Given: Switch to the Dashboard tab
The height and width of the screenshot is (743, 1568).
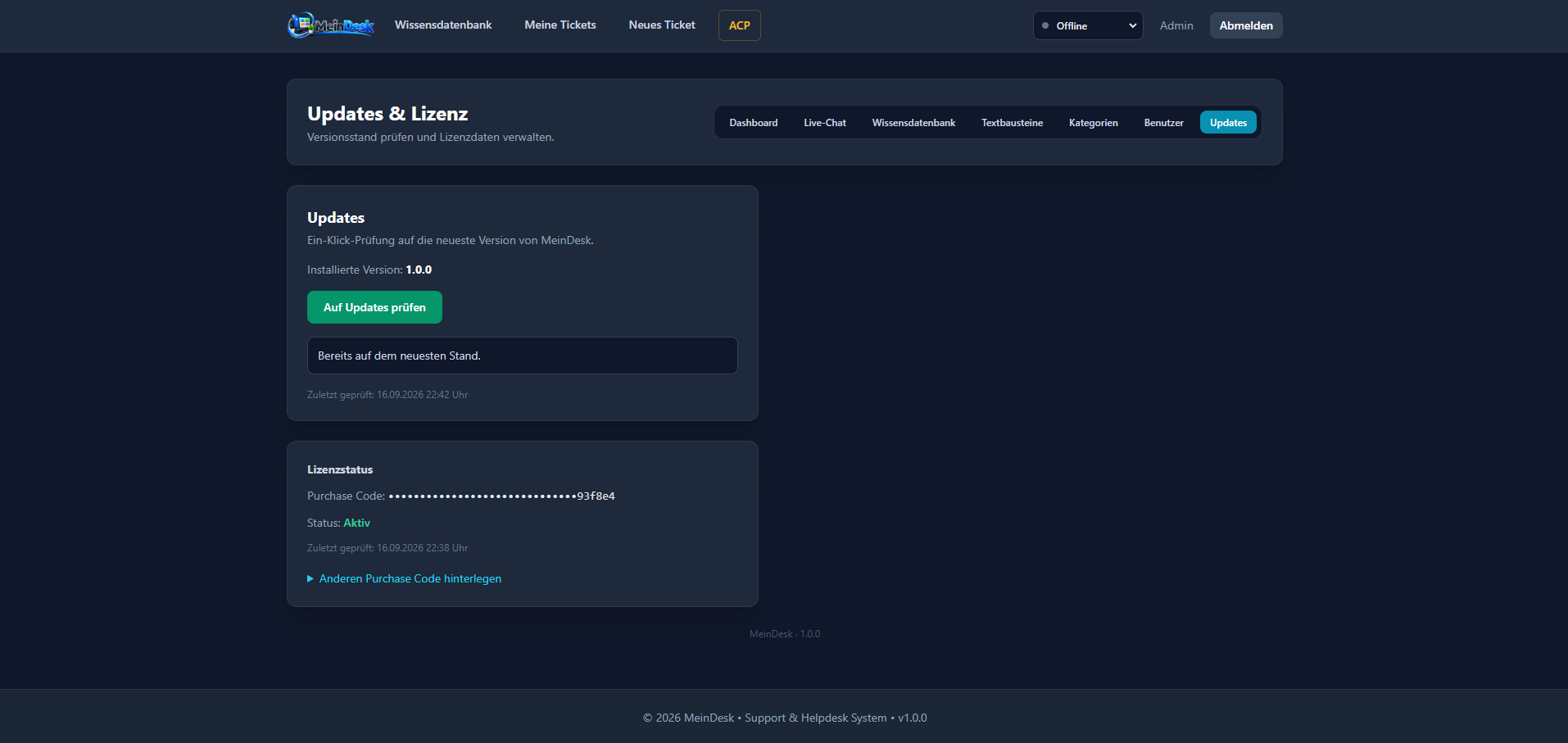Looking at the screenshot, I should 754,122.
